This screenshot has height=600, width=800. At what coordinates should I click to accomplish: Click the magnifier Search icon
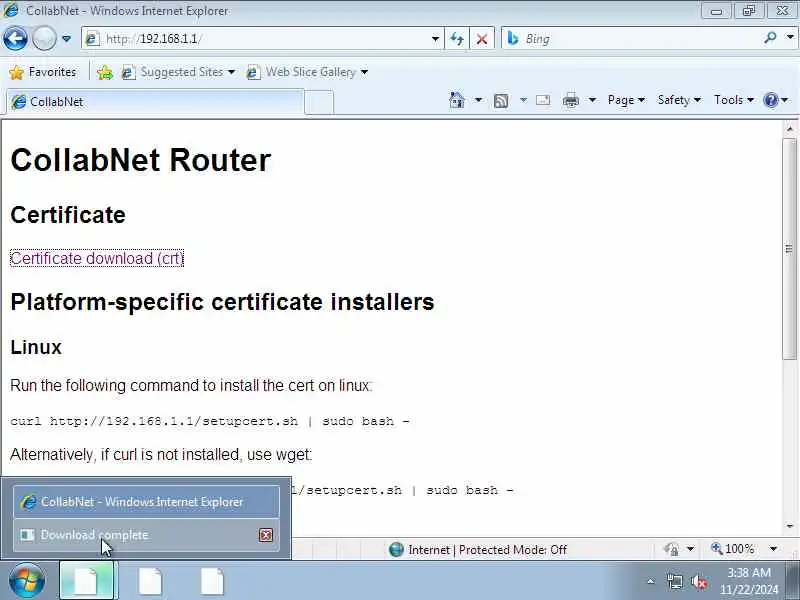[x=770, y=38]
